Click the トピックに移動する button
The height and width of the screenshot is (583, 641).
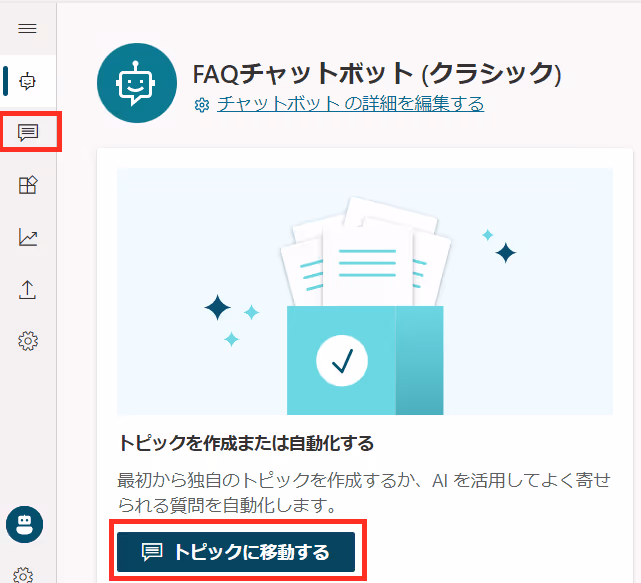pos(236,552)
